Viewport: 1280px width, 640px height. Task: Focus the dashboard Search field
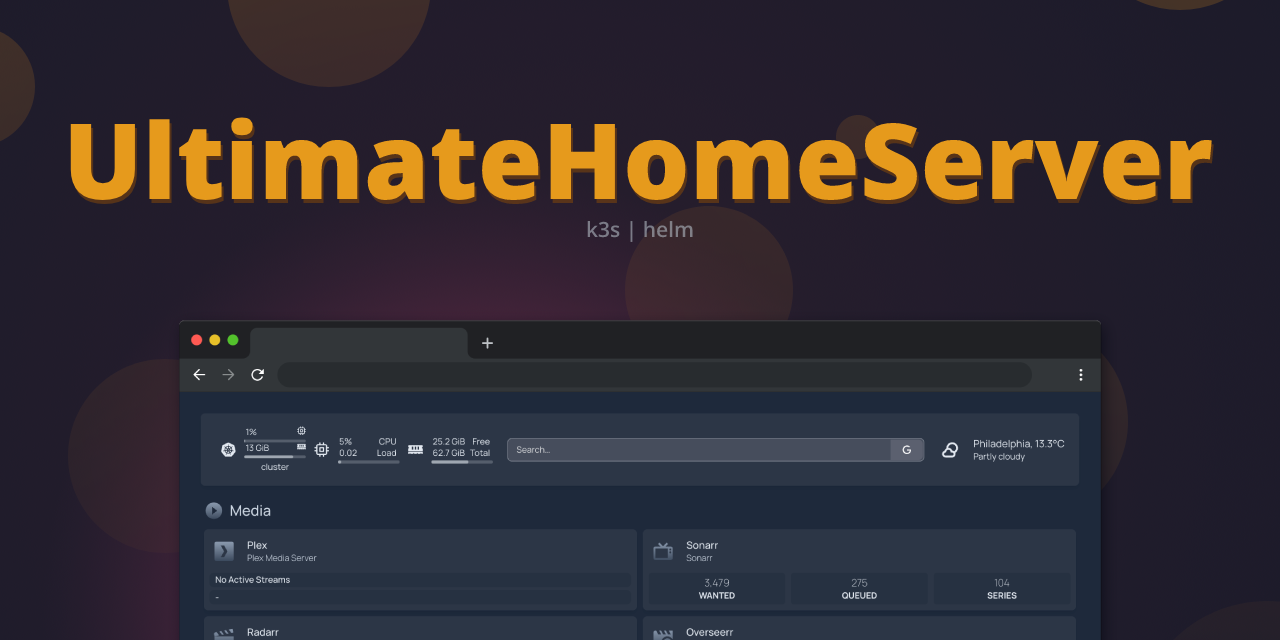point(699,450)
